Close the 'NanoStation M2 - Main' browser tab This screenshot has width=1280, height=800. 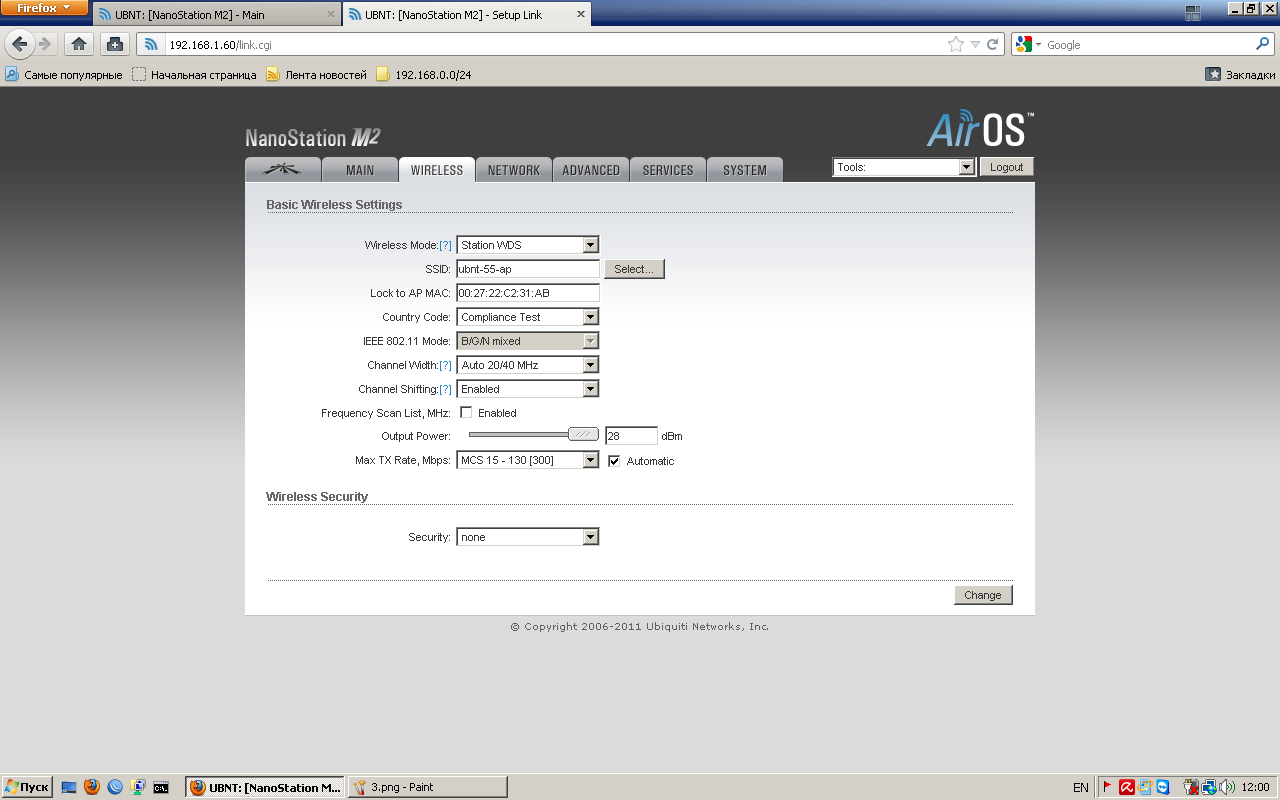331,15
